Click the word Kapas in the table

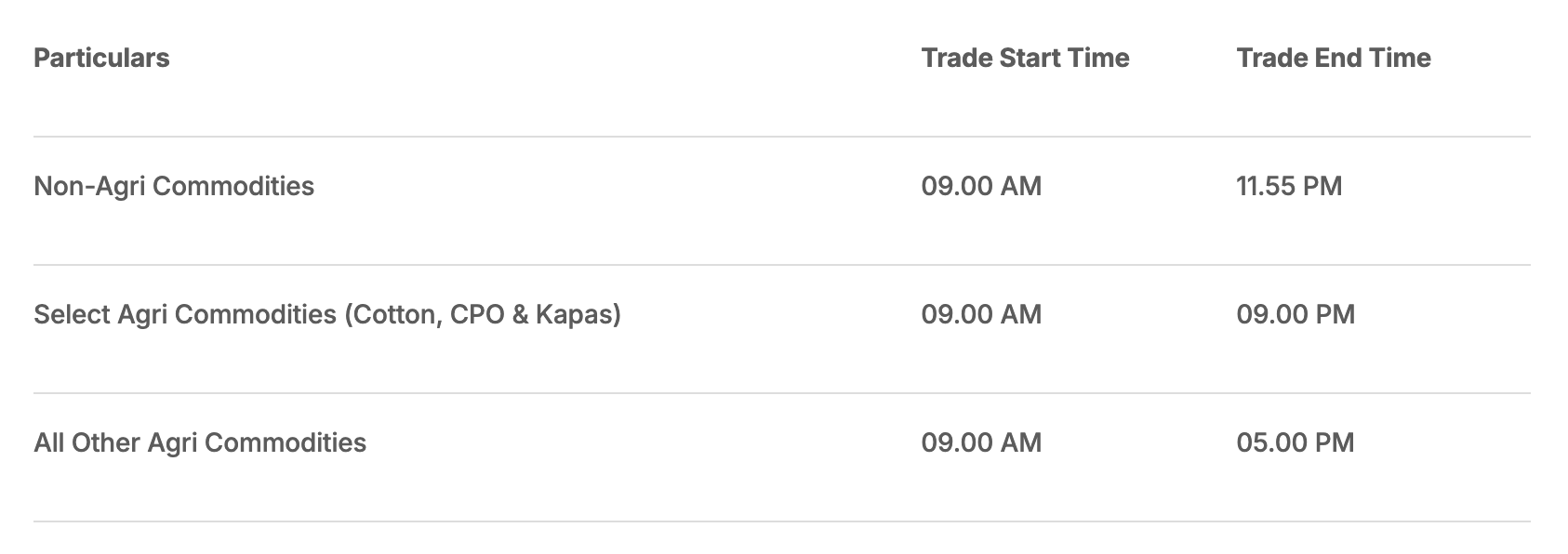pyautogui.click(x=575, y=314)
